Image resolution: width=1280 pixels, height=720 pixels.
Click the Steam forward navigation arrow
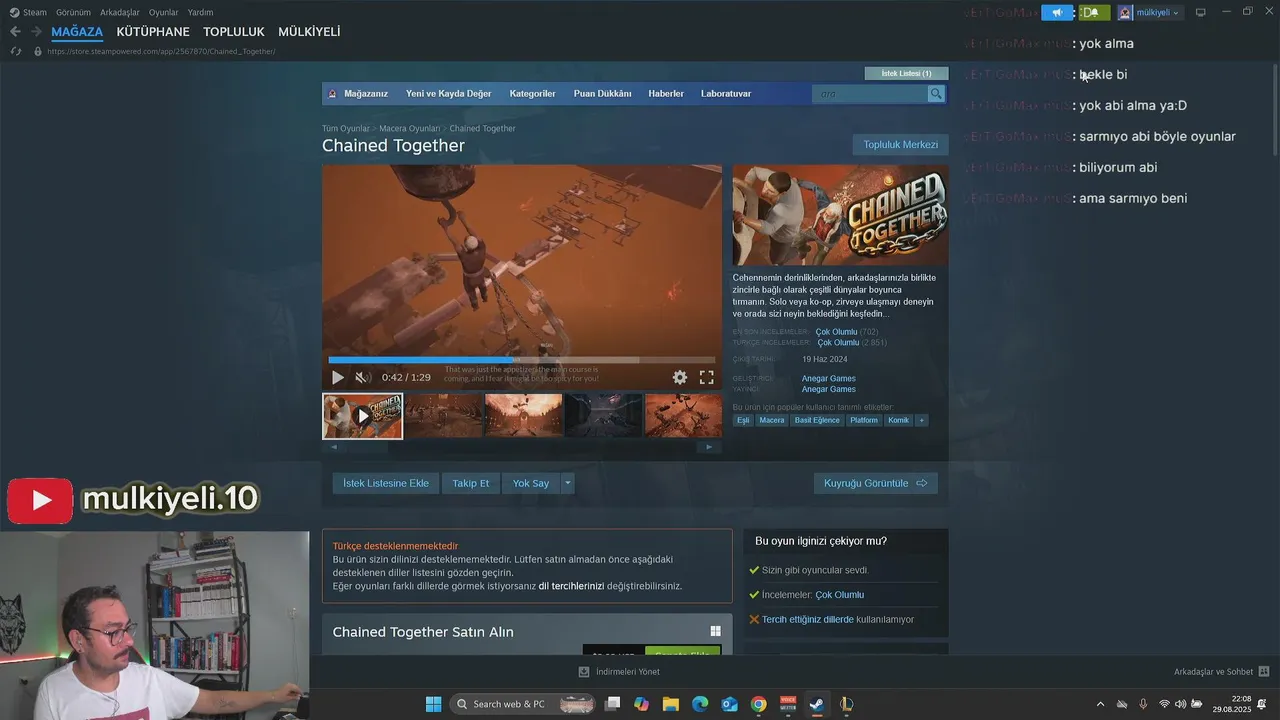click(x=37, y=32)
